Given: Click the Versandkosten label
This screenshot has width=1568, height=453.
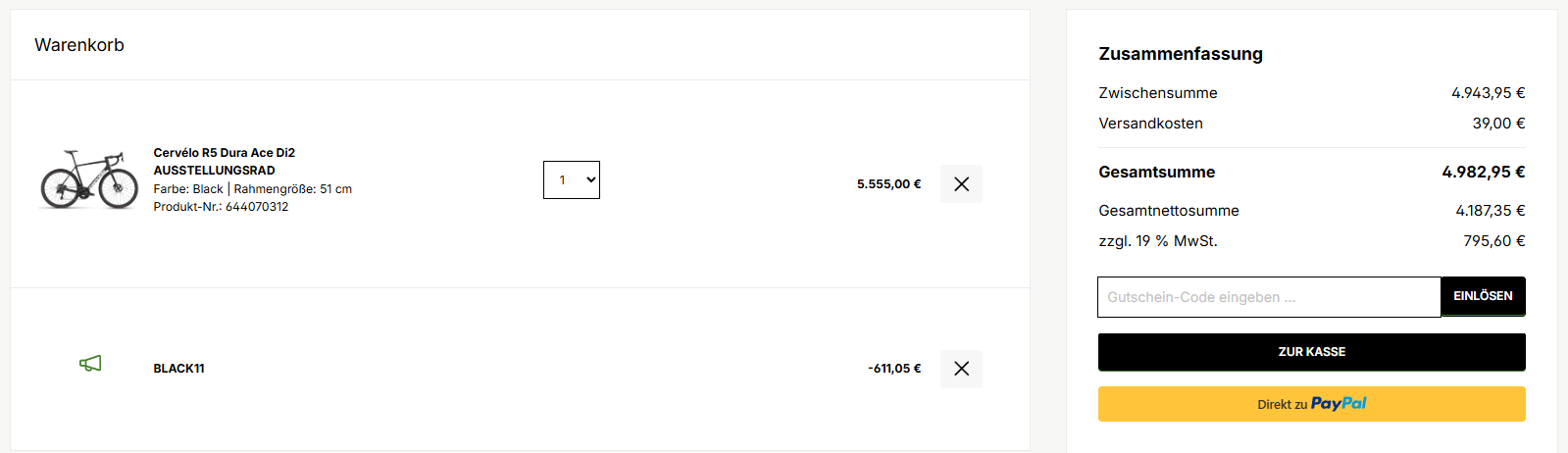Looking at the screenshot, I should tap(1150, 124).
